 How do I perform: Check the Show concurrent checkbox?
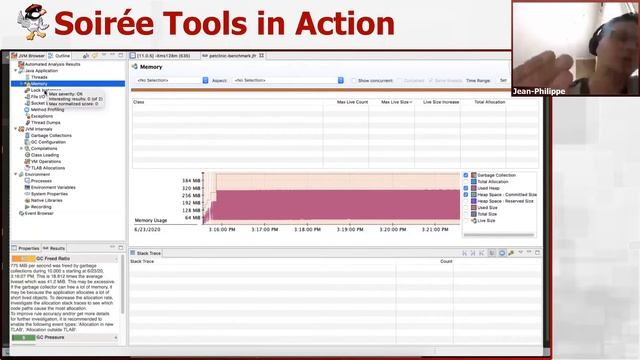click(x=354, y=80)
